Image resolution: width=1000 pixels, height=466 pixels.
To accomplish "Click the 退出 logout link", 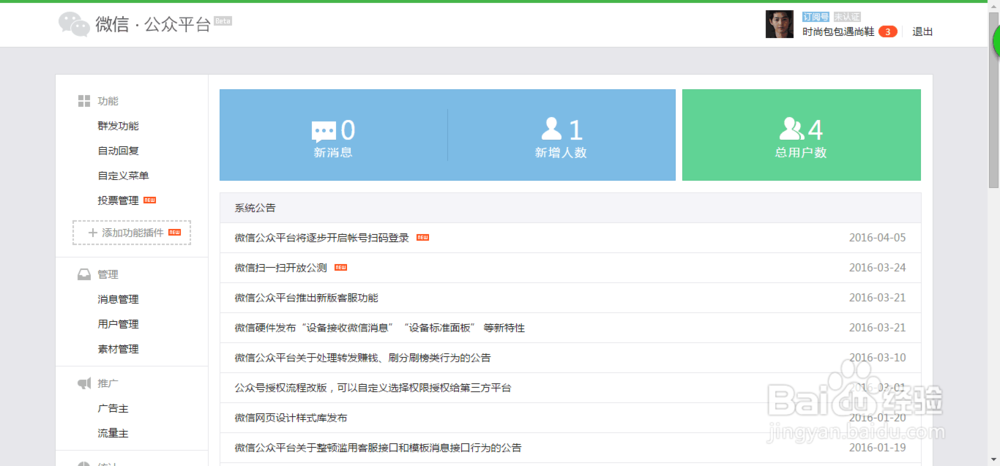I will 922,31.
